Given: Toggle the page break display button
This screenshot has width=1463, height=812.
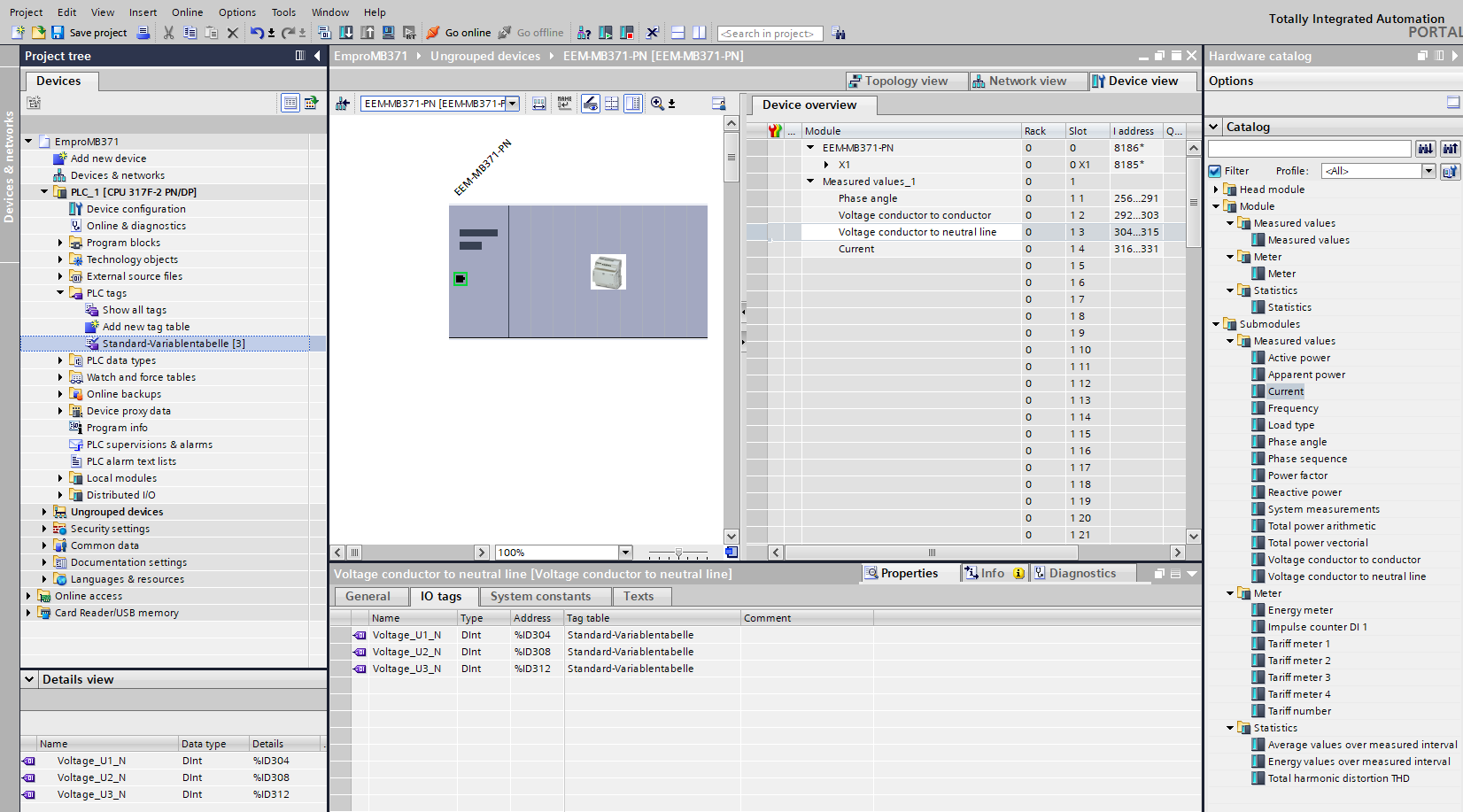Looking at the screenshot, I should 633,104.
